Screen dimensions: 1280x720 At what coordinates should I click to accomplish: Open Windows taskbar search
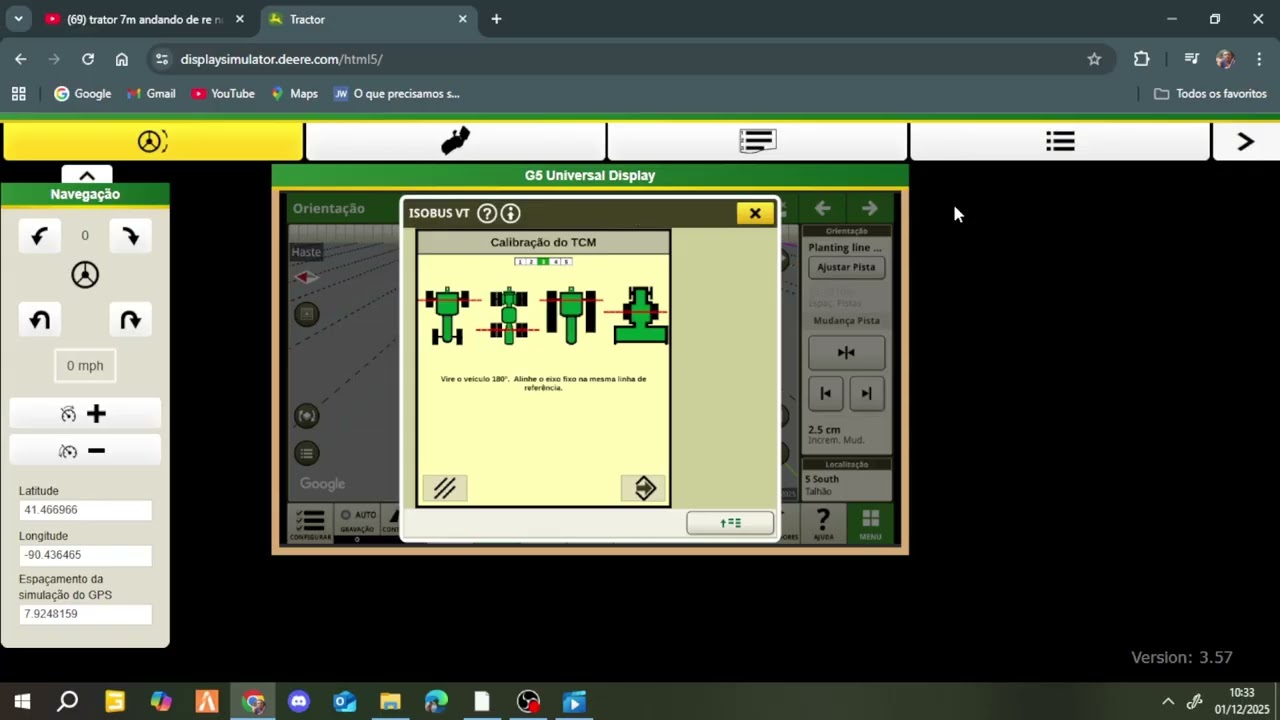pyautogui.click(x=67, y=702)
